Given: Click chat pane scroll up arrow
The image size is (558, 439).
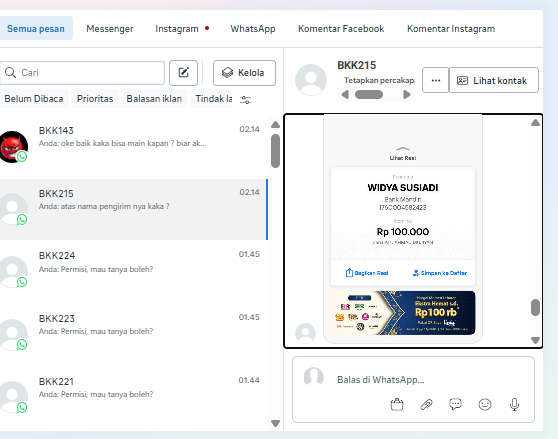Looking at the screenshot, I should 535,123.
